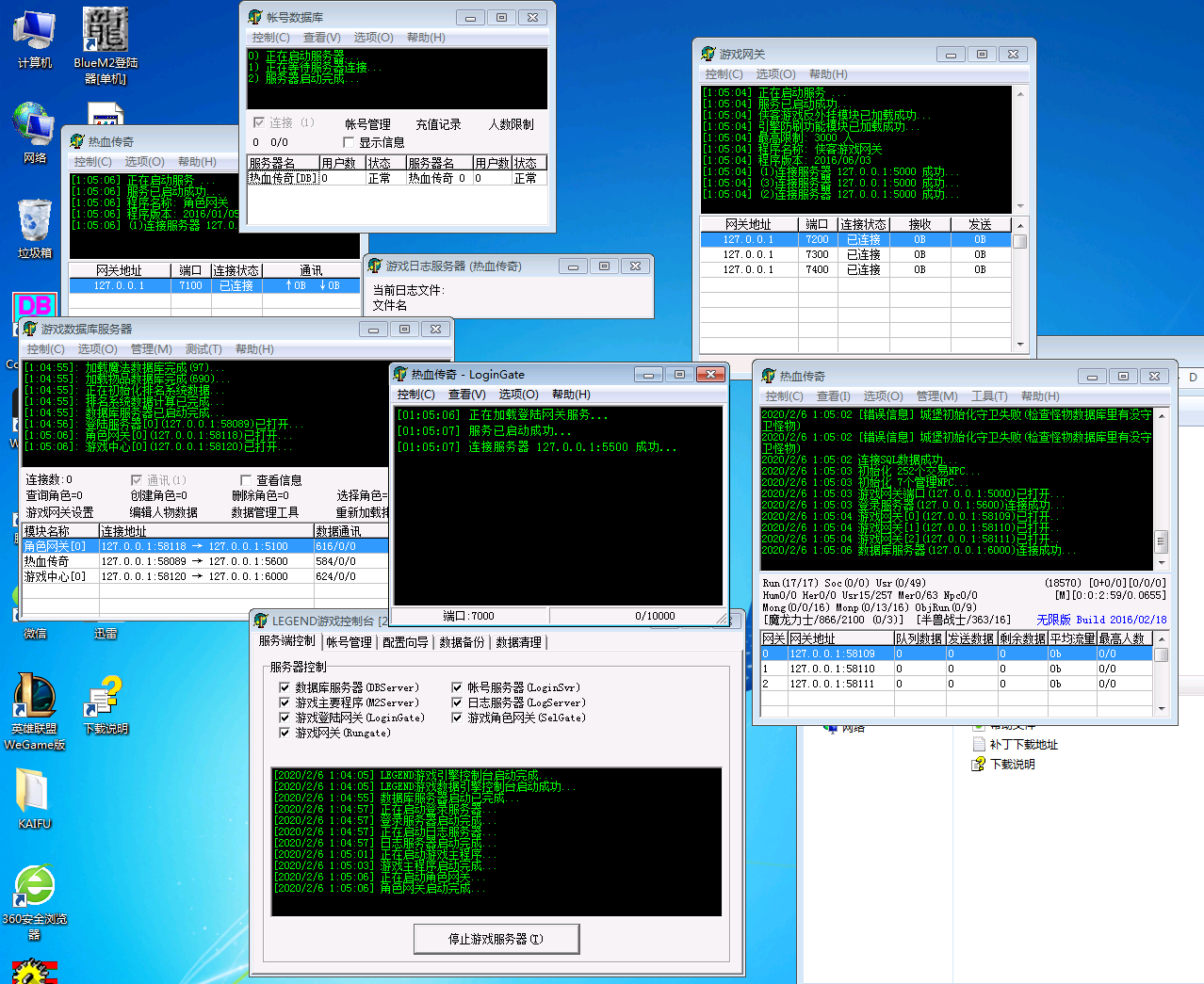Screen dimensions: 1204x984
Task: Open the 垃圾箱 recycle bin icon
Action: (x=35, y=228)
